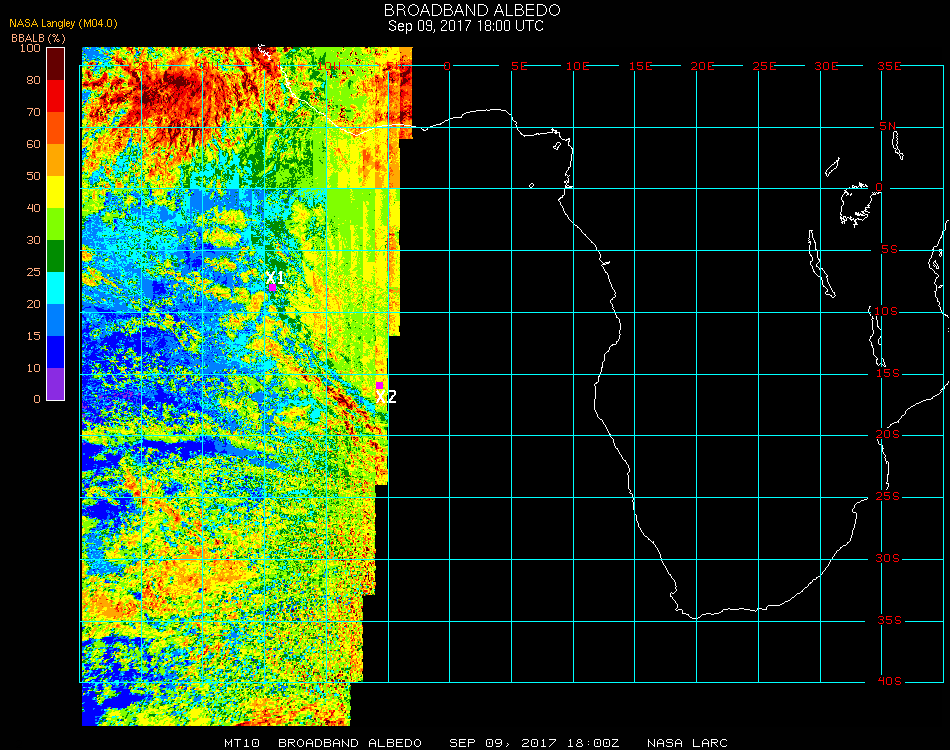Click the 'NASA LARC' footer text
Screen dimensions: 950x750
coord(687,743)
